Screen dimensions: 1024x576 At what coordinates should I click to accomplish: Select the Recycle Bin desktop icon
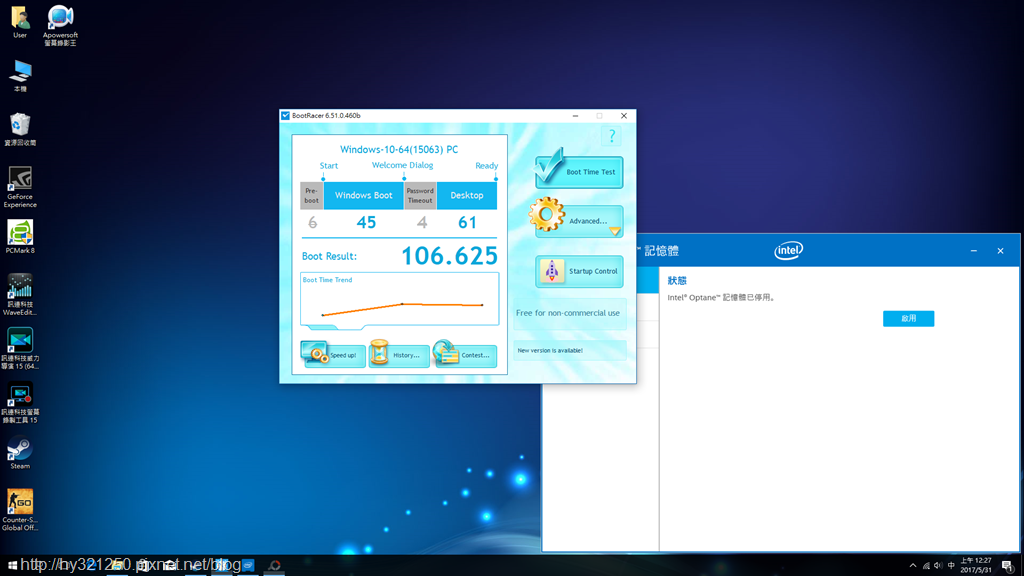[x=20, y=129]
